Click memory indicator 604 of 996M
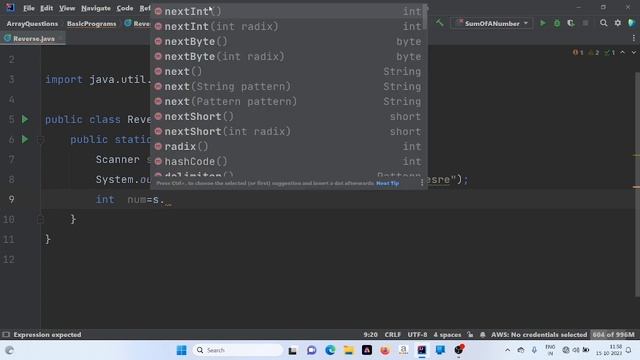The width and height of the screenshot is (640, 360). coord(613,334)
